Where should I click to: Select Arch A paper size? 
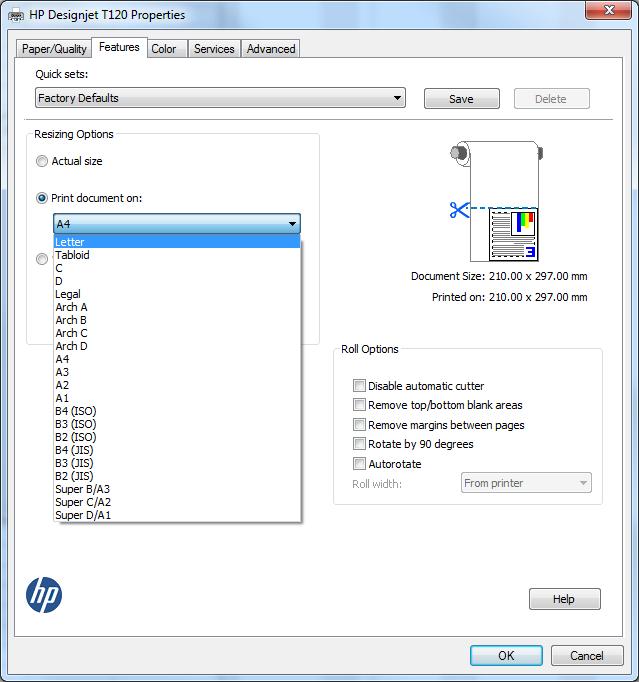coord(177,307)
